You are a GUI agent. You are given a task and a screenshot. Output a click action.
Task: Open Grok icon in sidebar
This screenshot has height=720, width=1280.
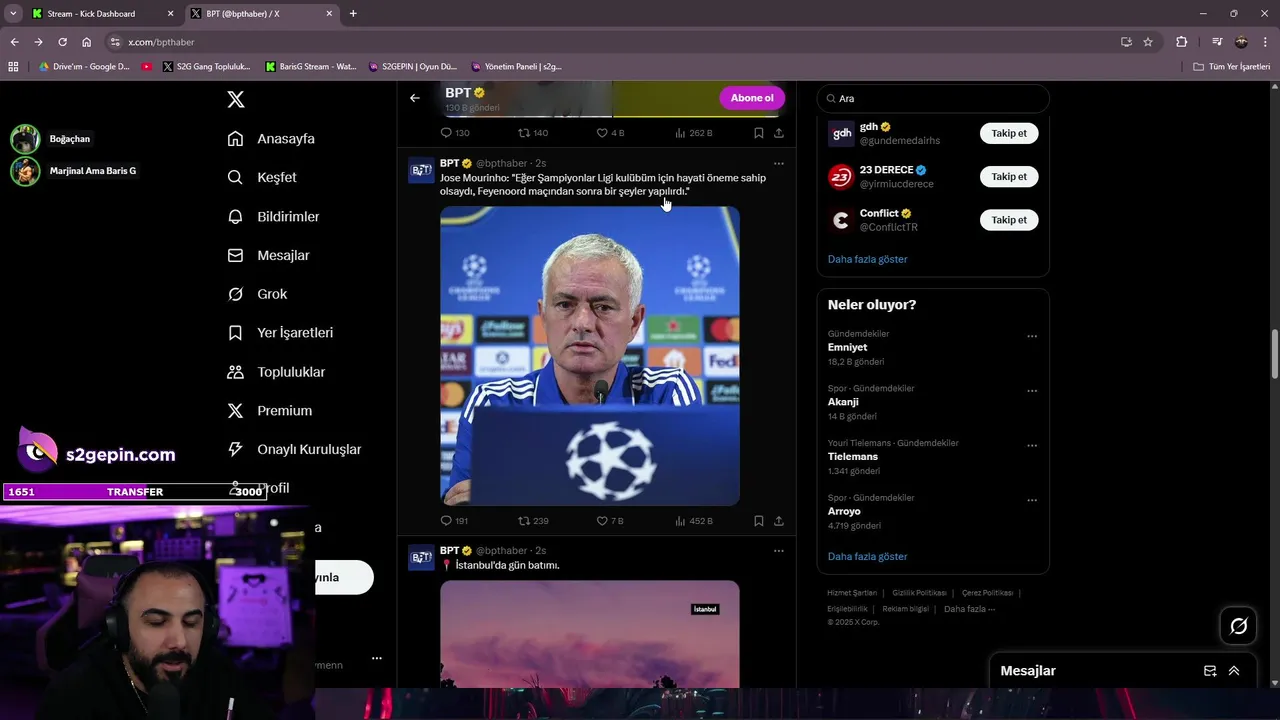click(235, 294)
